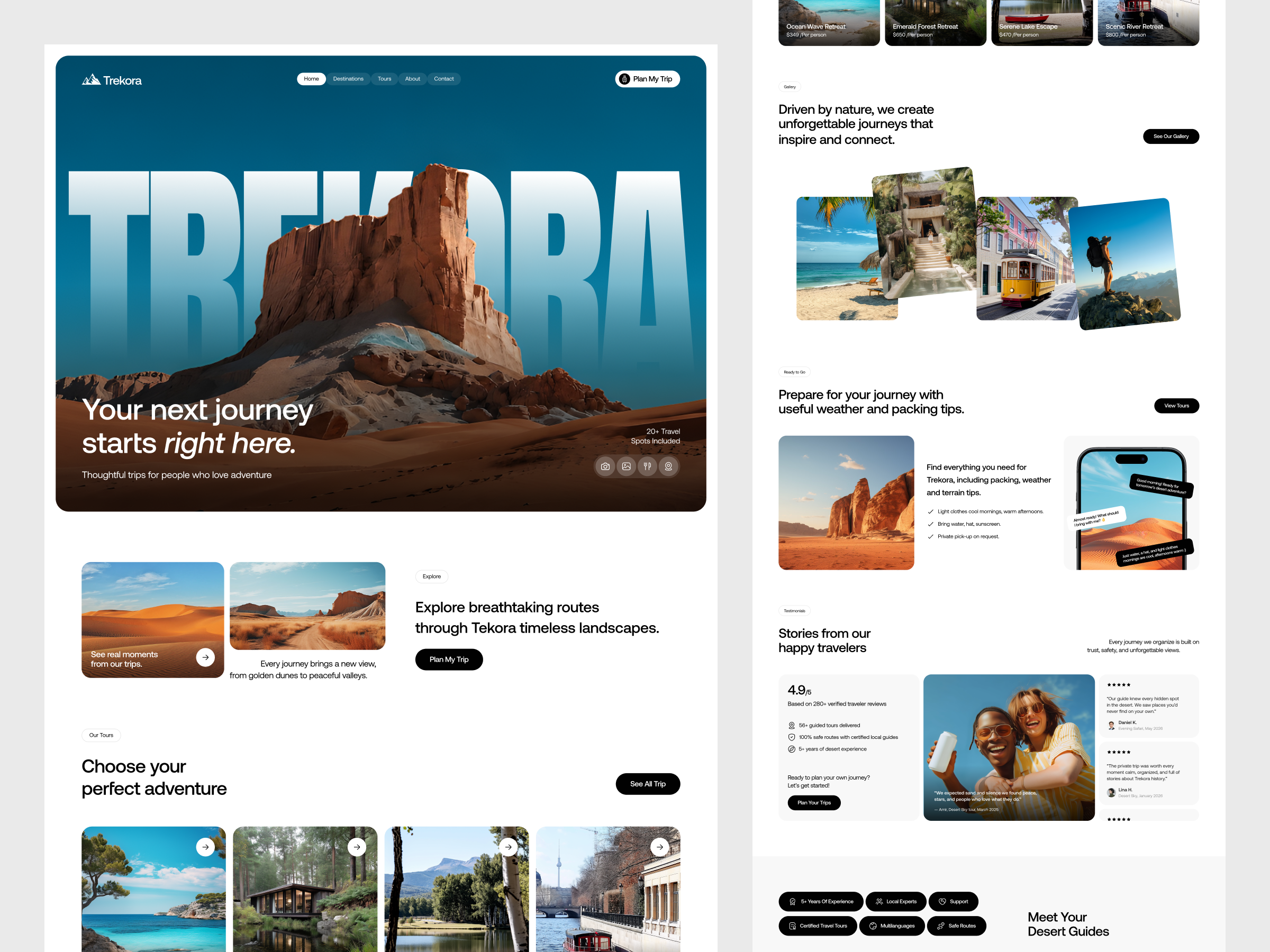Click arrow on the forest cabin tour card

[x=357, y=847]
